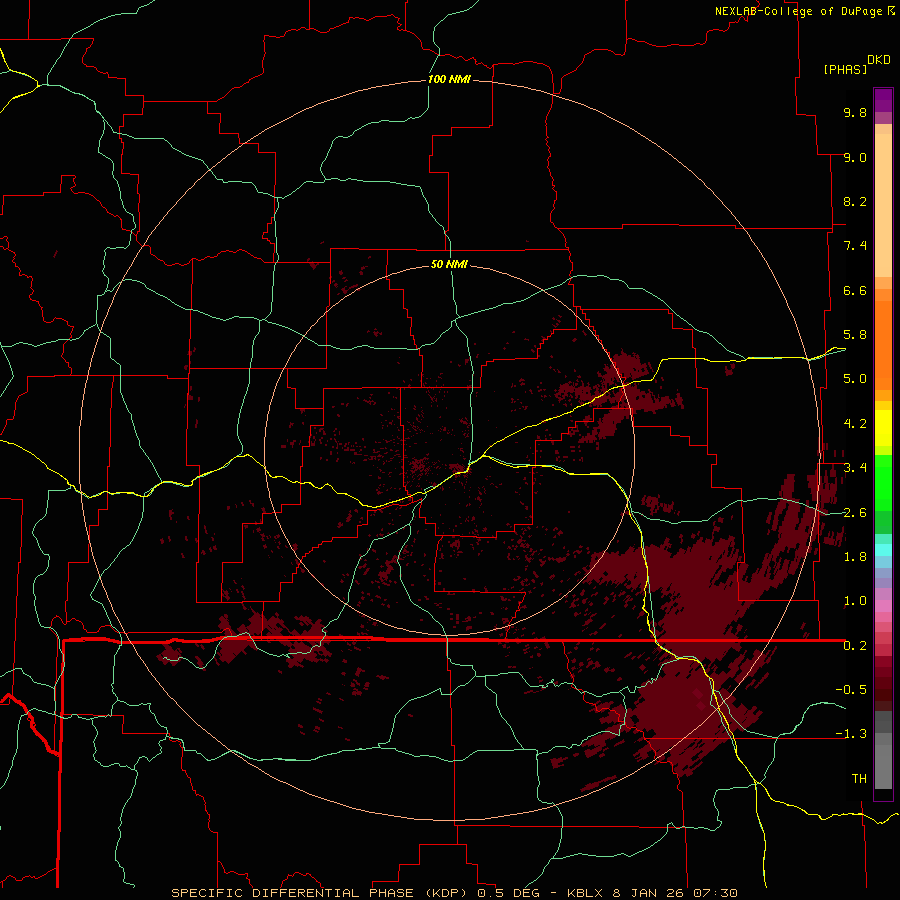Select the 6.6 scale value
900x900 pixels.
(x=855, y=290)
